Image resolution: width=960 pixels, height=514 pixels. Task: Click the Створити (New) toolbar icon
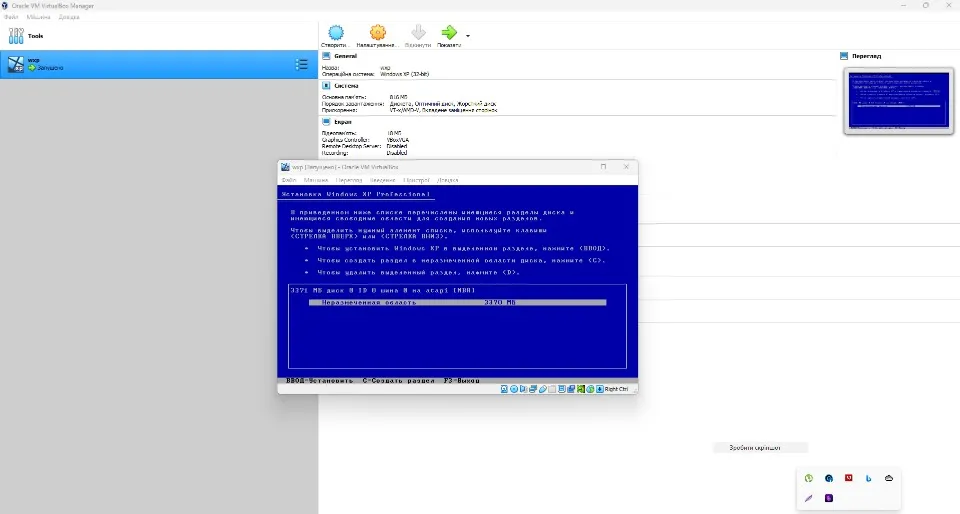[x=336, y=32]
